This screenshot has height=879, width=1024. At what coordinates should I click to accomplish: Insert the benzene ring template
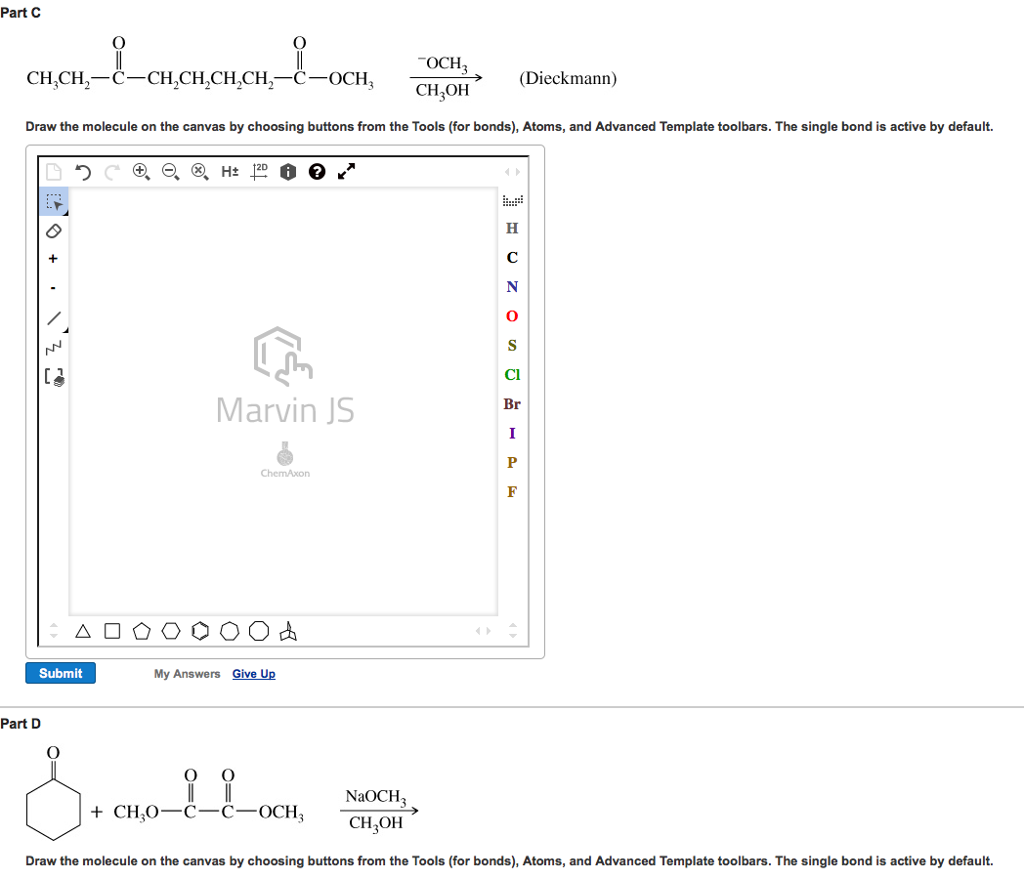tap(200, 631)
